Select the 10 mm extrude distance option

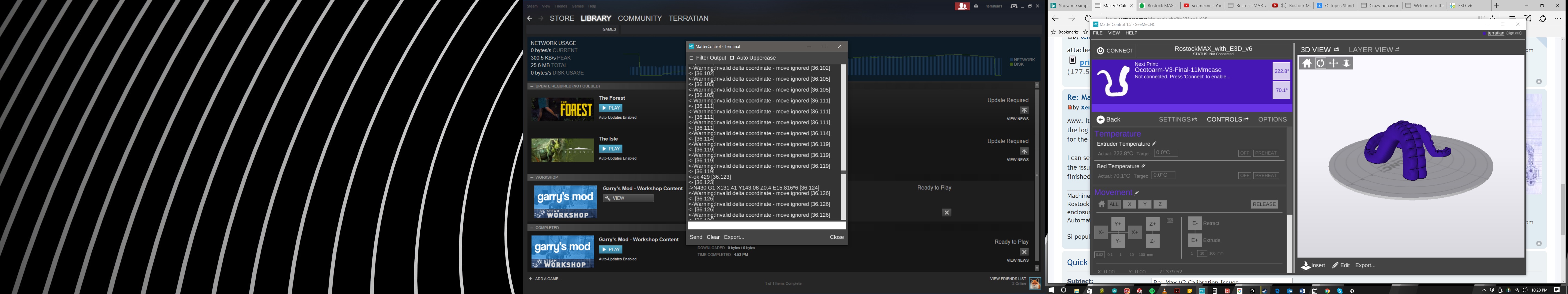[x=1202, y=253]
